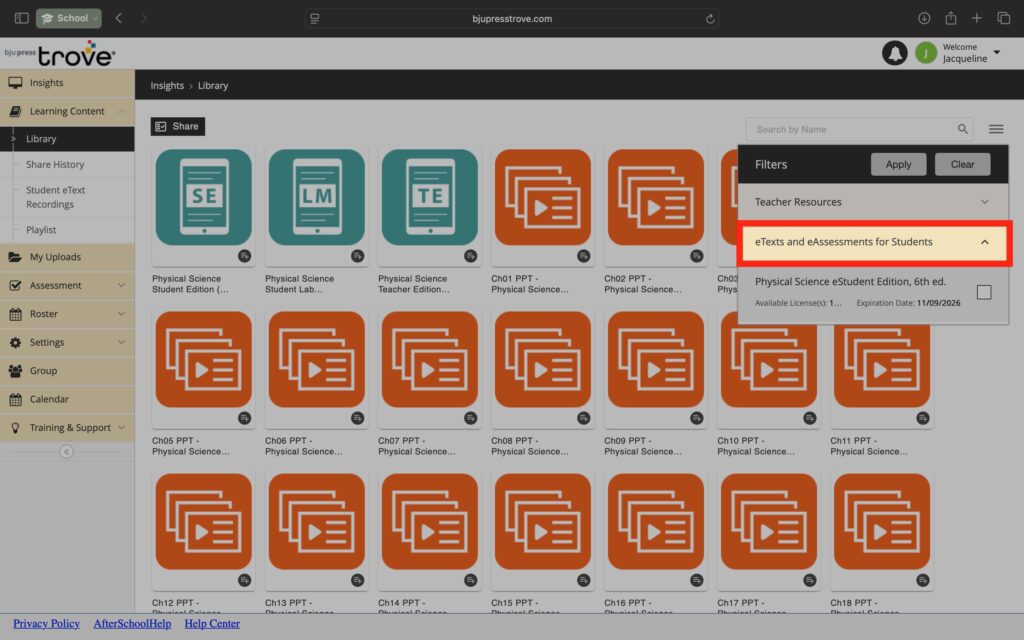Open the Privacy Policy link
This screenshot has height=640, width=1024.
(x=46, y=624)
